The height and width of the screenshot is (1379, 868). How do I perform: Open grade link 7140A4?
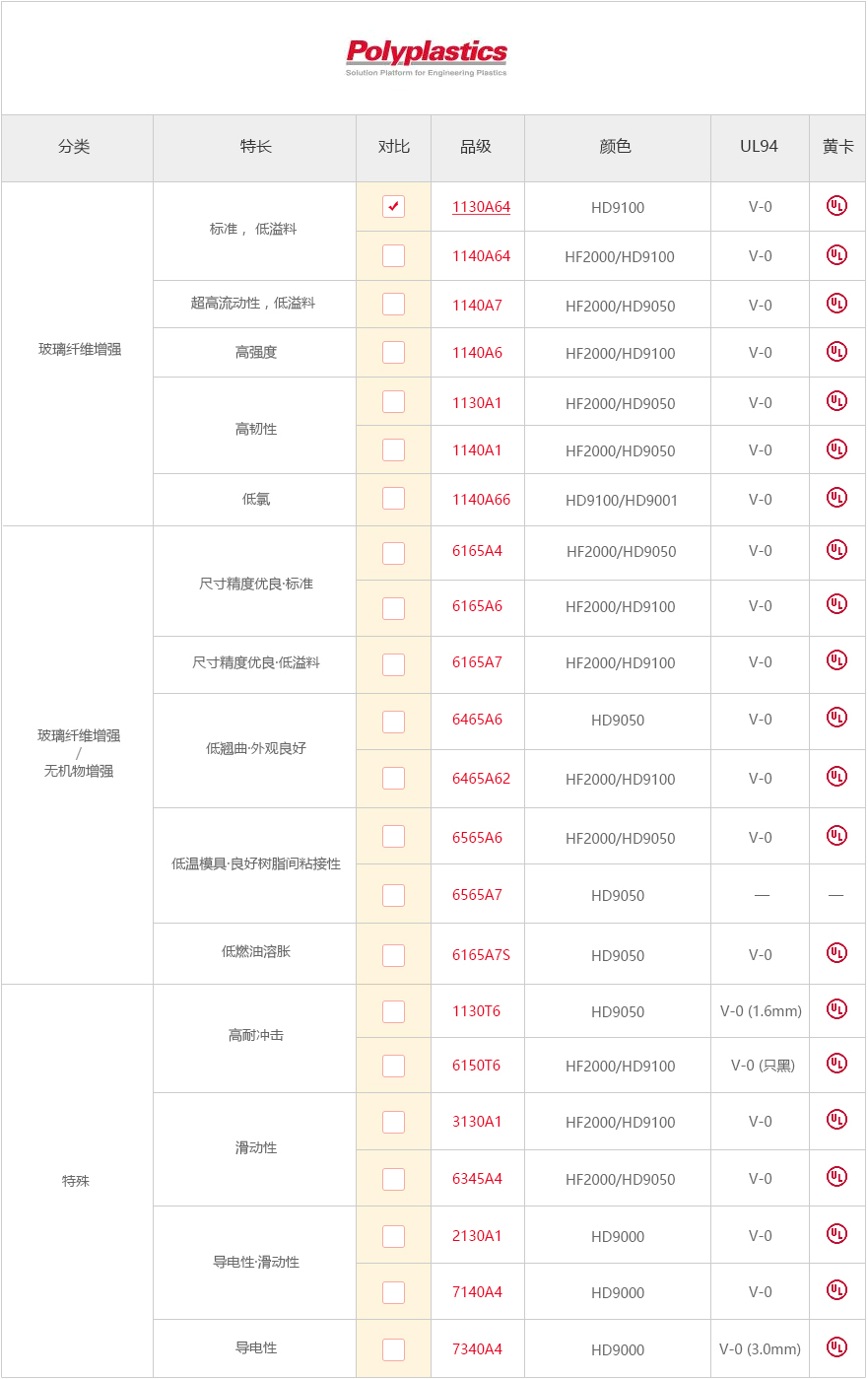pos(477,1292)
